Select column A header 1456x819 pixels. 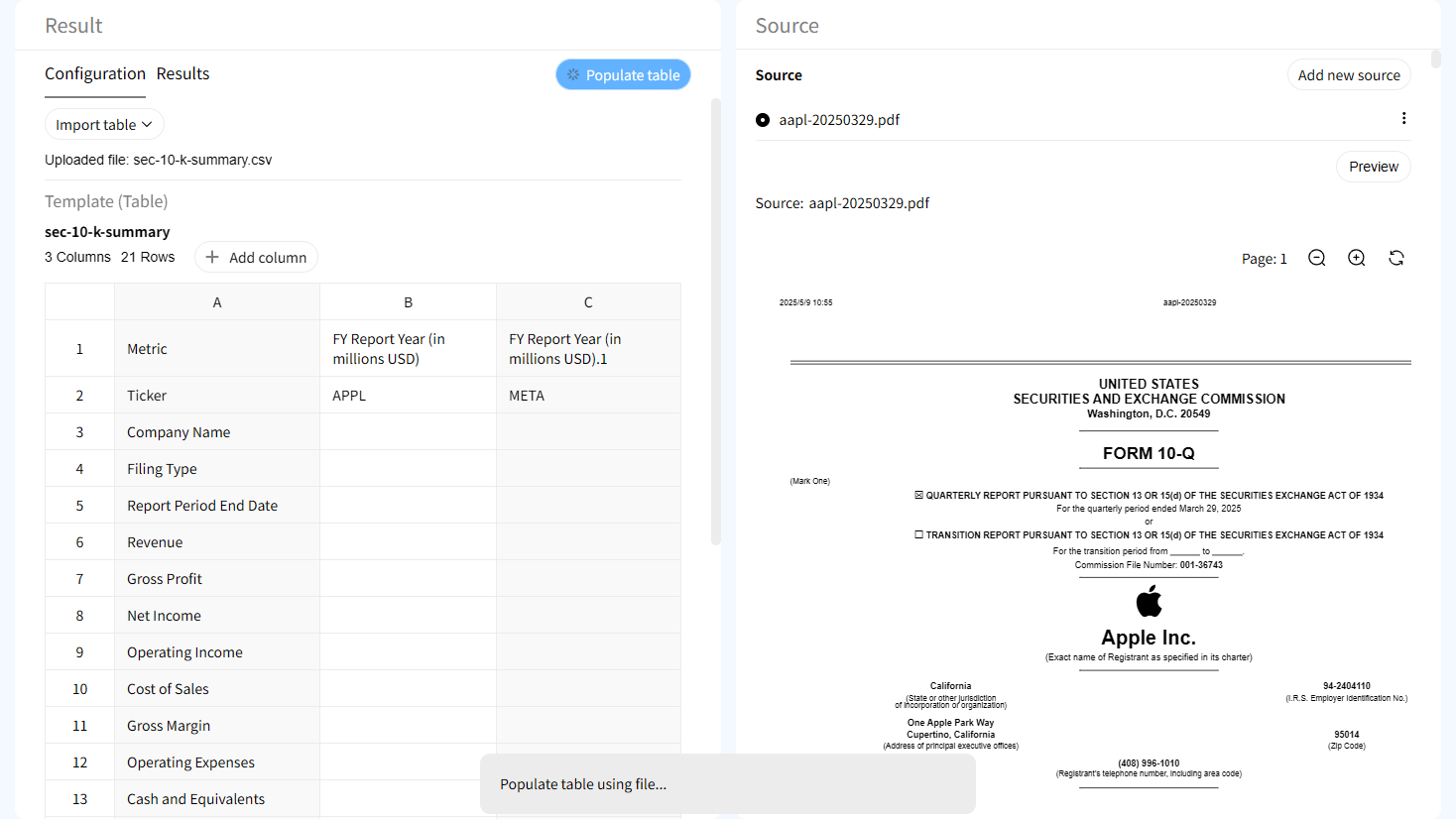pyautogui.click(x=217, y=301)
